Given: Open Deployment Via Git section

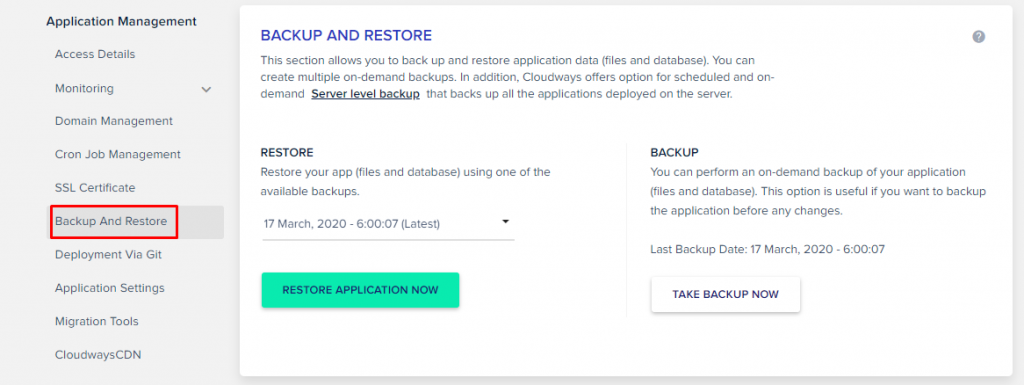Looking at the screenshot, I should point(108,254).
